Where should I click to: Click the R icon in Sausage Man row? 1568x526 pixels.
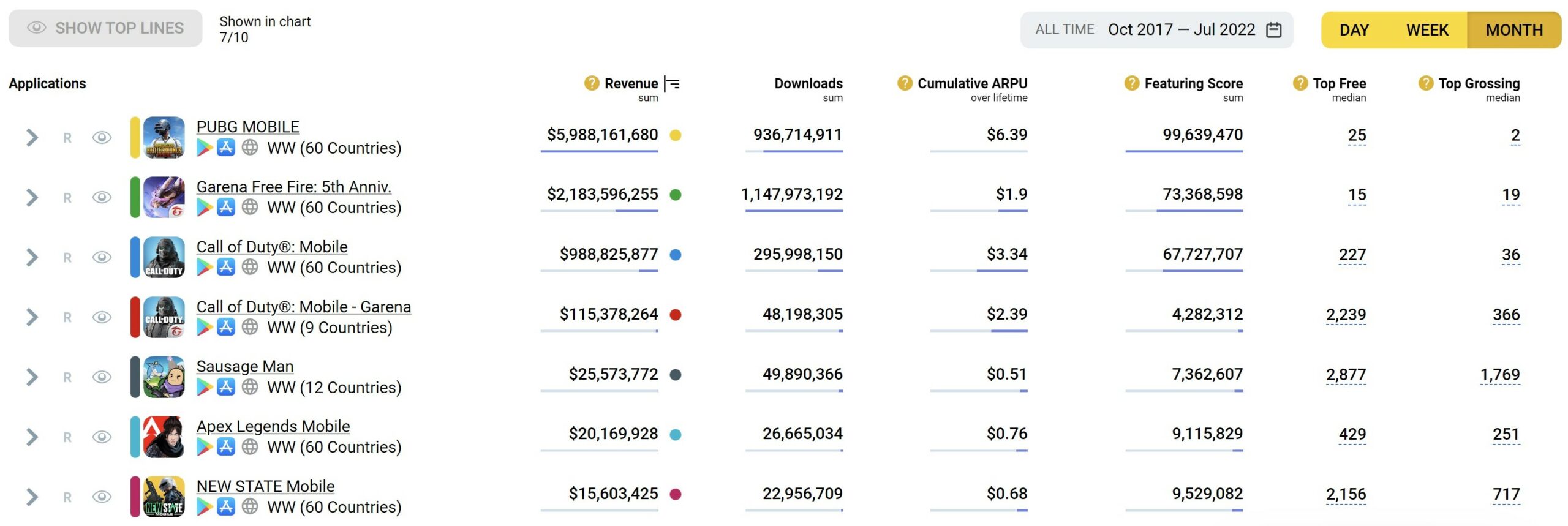click(x=67, y=378)
